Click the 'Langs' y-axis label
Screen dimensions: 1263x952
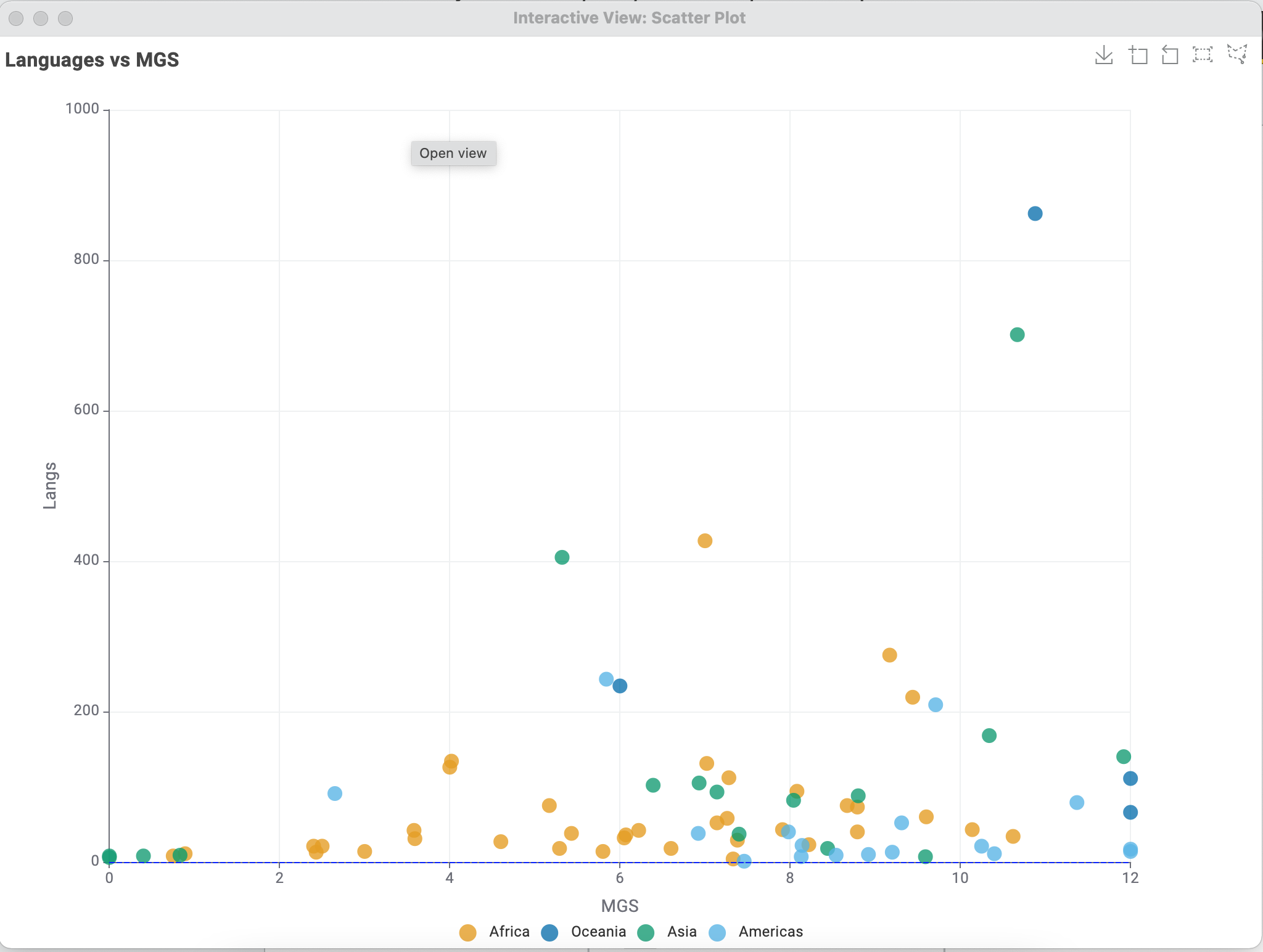50,486
